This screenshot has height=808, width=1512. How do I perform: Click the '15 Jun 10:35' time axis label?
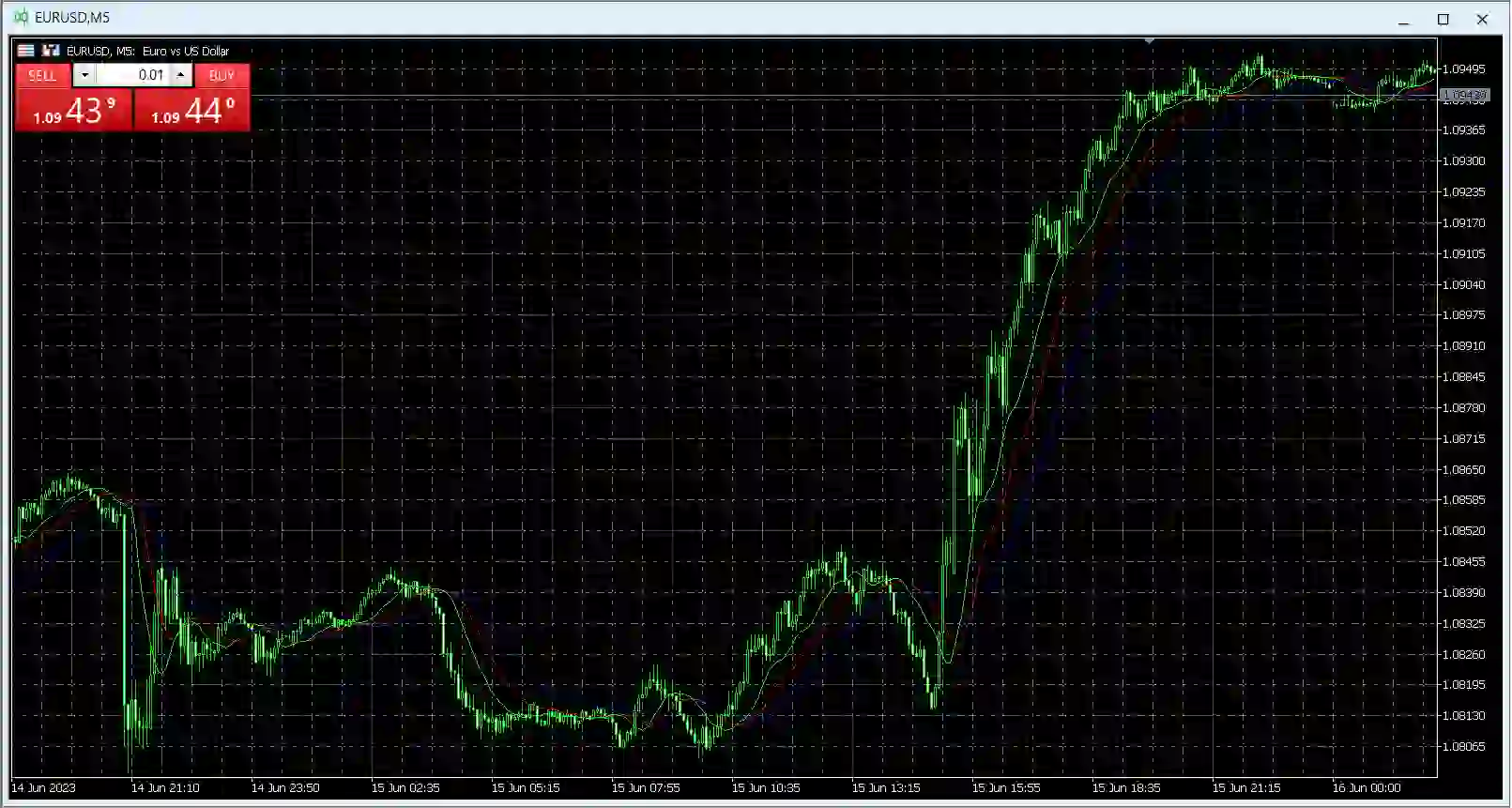coord(766,787)
